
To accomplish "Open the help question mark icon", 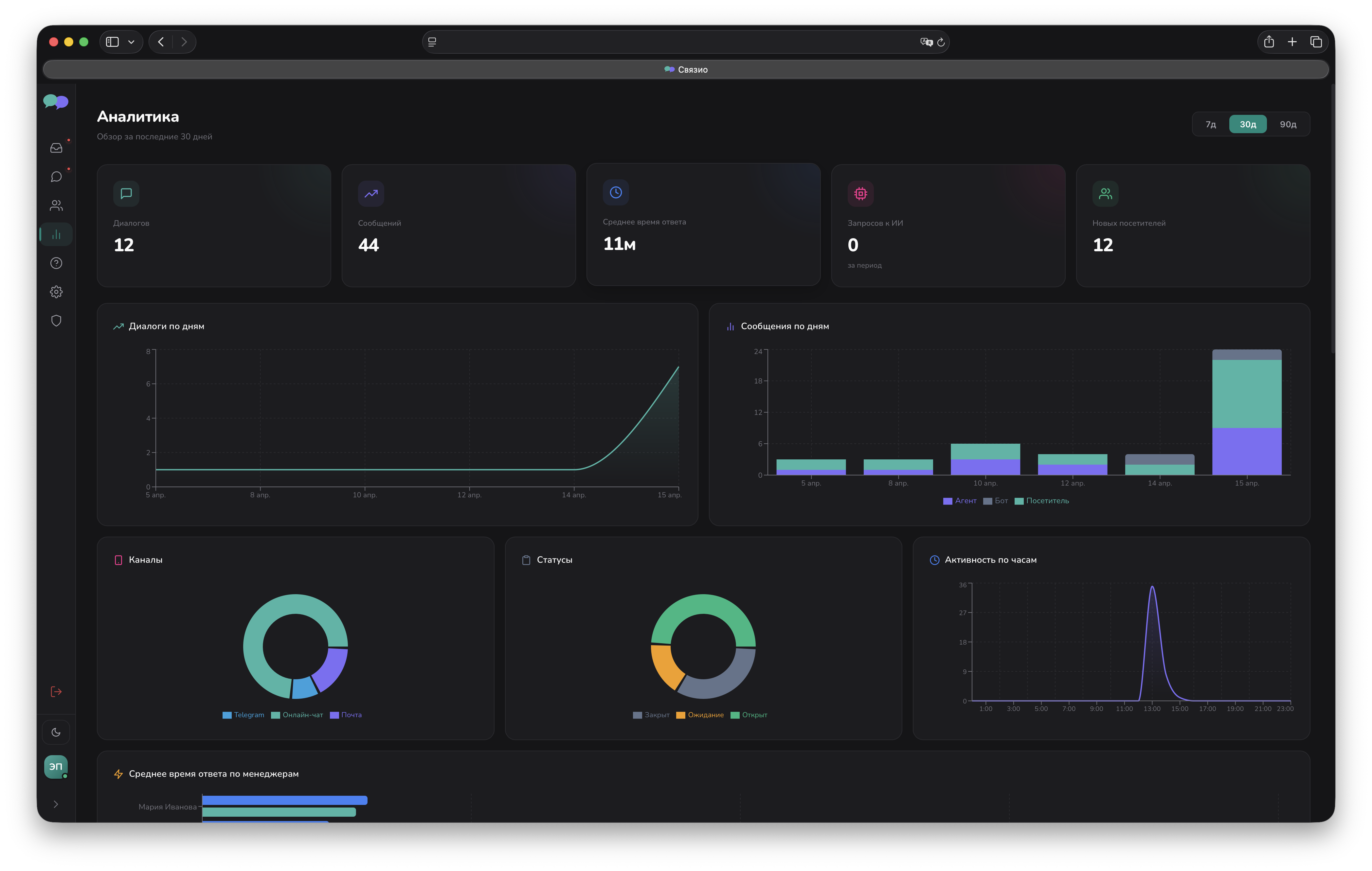I will pos(56,263).
